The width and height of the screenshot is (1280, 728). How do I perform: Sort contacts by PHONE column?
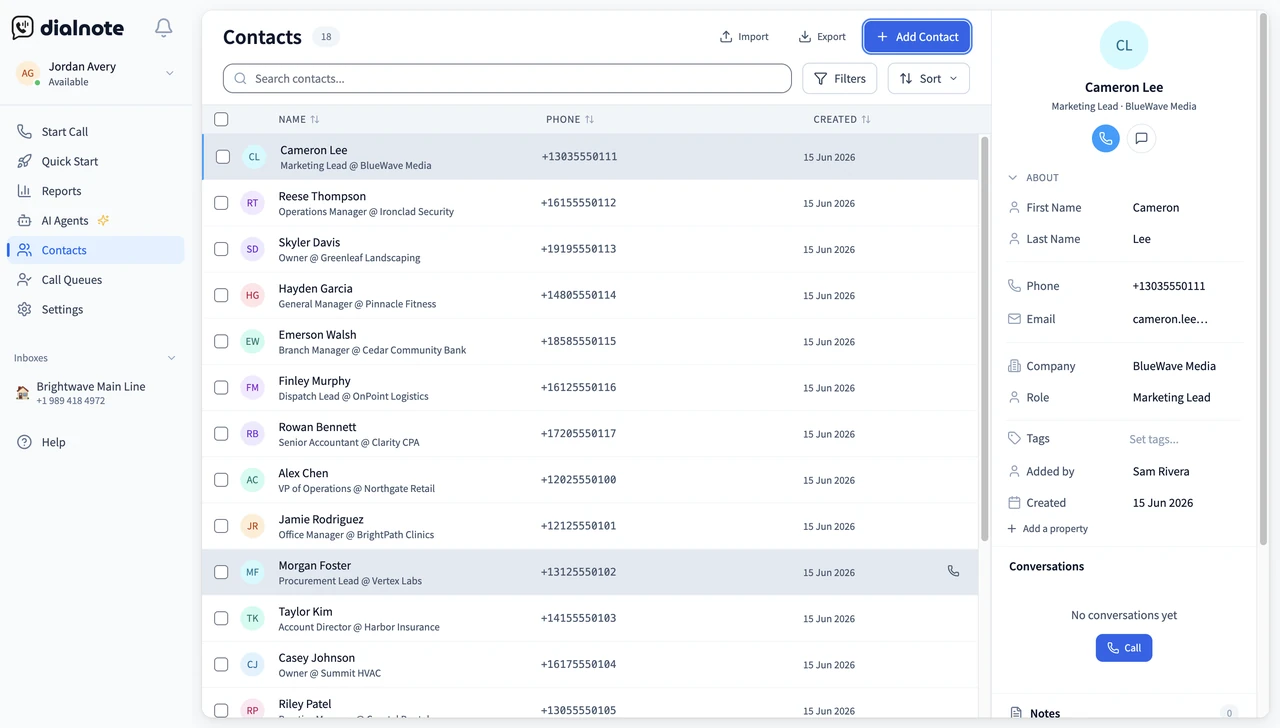tap(570, 119)
